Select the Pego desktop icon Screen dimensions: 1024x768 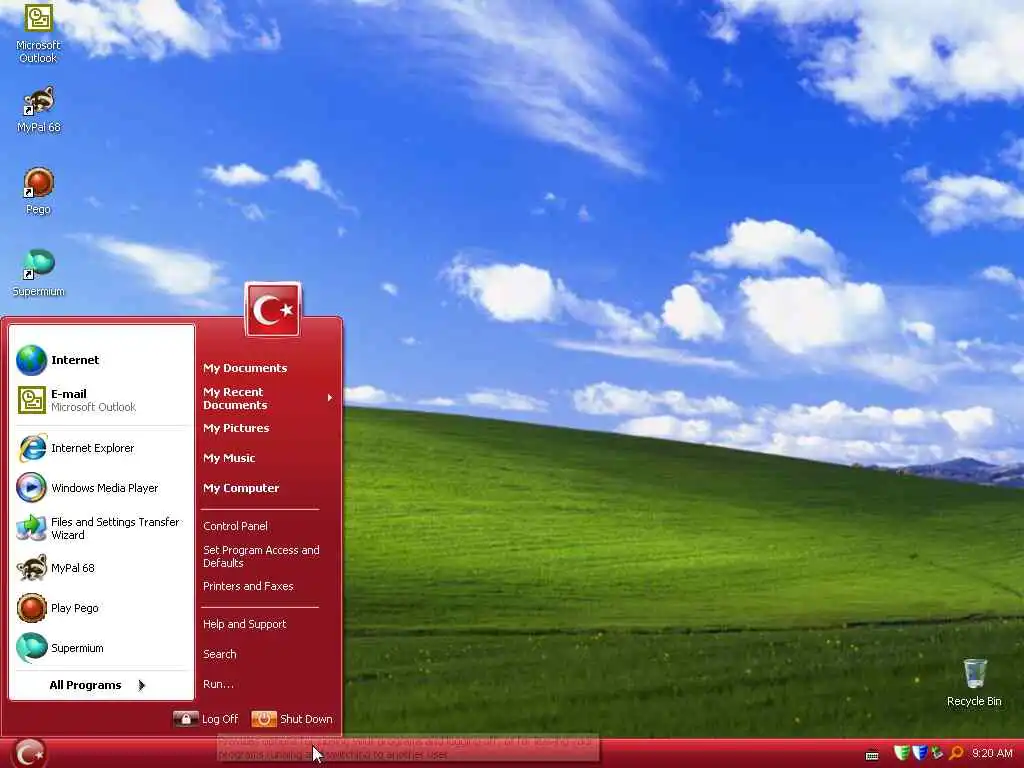(x=38, y=191)
